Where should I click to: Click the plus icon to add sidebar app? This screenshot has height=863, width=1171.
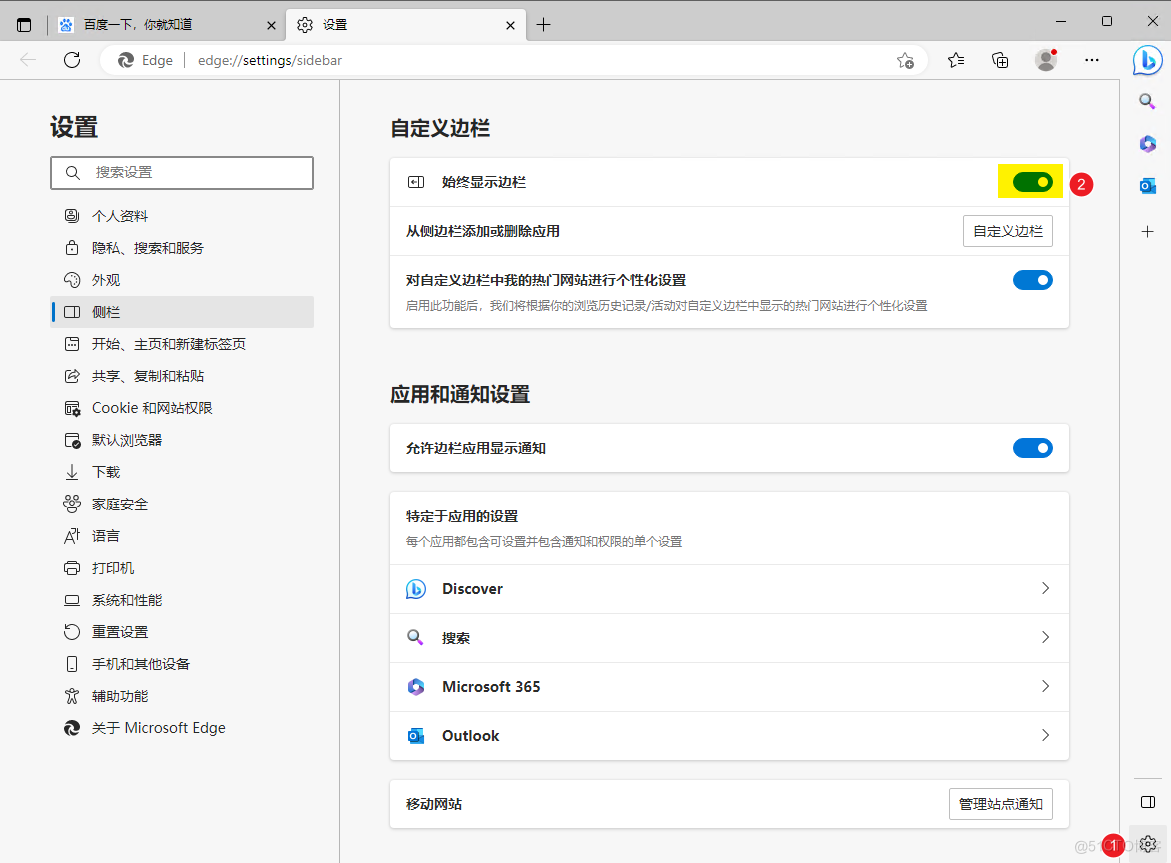(x=1147, y=231)
